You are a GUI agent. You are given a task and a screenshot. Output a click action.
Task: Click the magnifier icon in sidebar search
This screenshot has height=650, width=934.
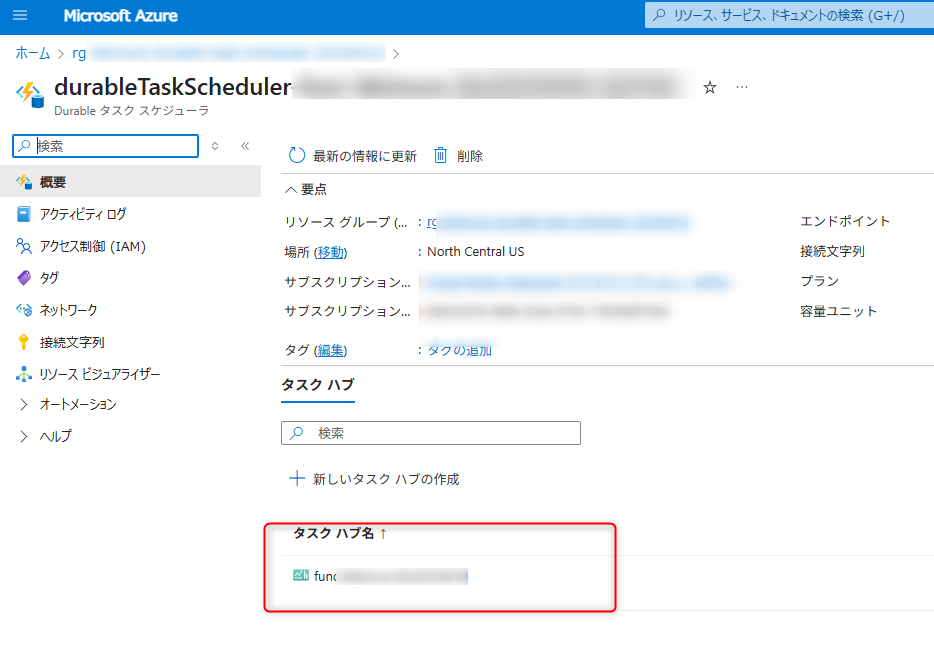point(24,145)
